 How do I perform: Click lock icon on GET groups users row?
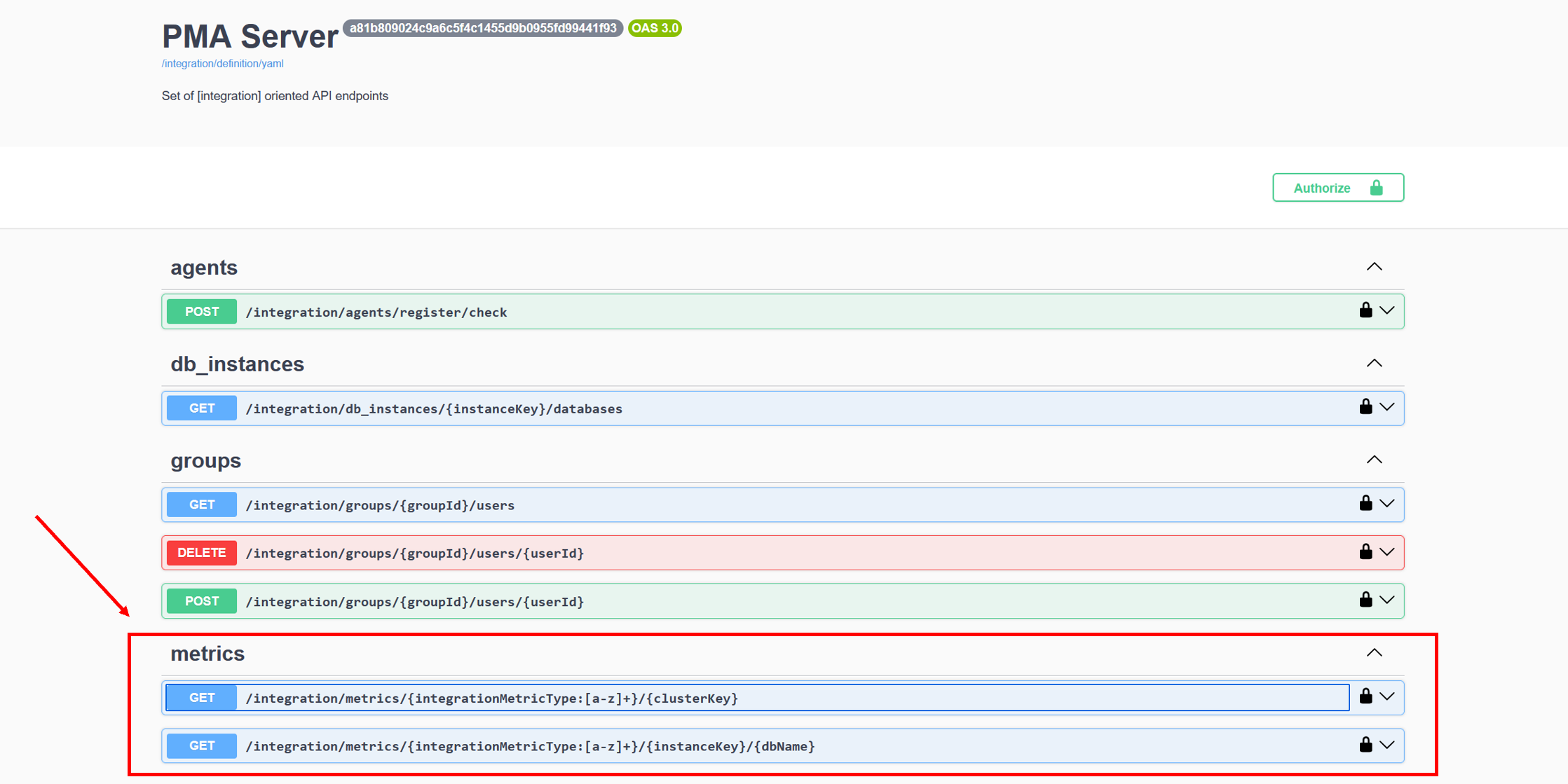[1365, 504]
